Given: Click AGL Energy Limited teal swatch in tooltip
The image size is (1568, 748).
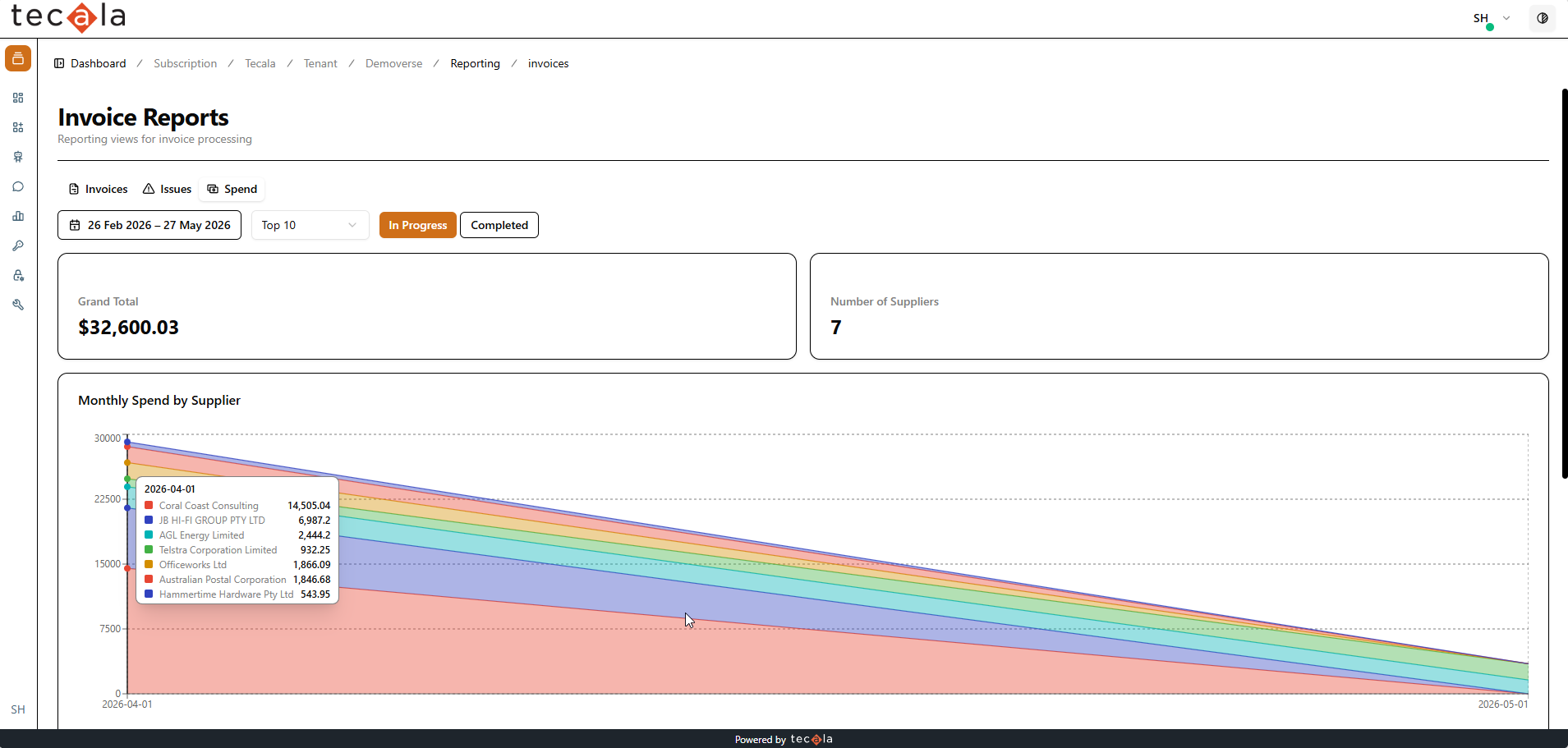Looking at the screenshot, I should 149,535.
